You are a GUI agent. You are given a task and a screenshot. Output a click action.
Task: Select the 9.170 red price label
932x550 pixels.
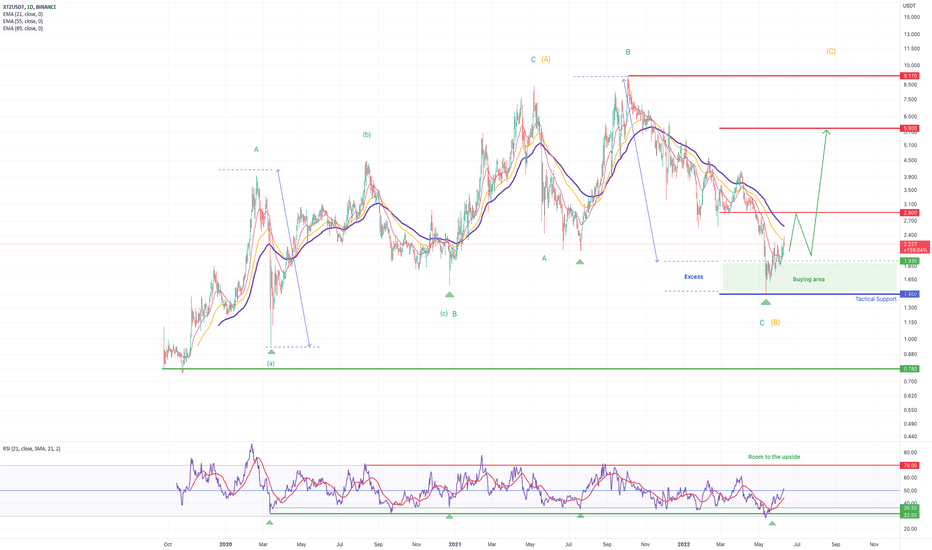tap(910, 76)
